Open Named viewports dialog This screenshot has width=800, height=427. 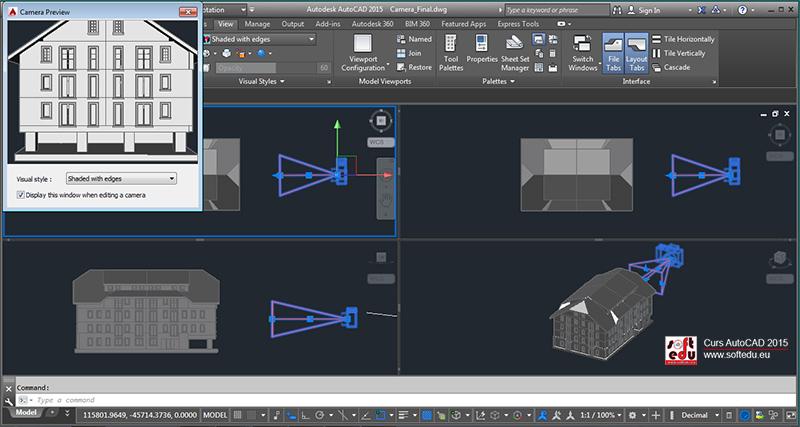pyautogui.click(x=414, y=39)
